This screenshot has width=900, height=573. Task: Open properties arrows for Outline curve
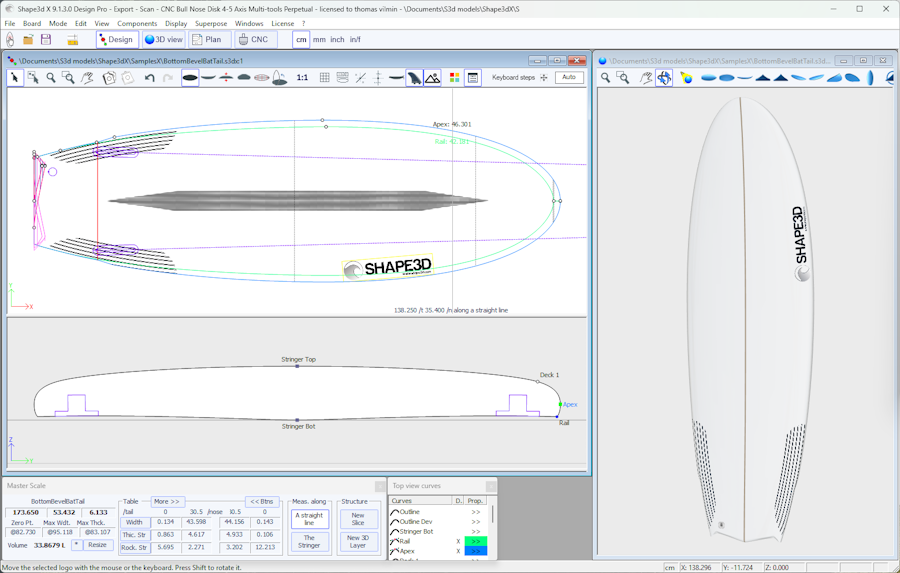476,512
